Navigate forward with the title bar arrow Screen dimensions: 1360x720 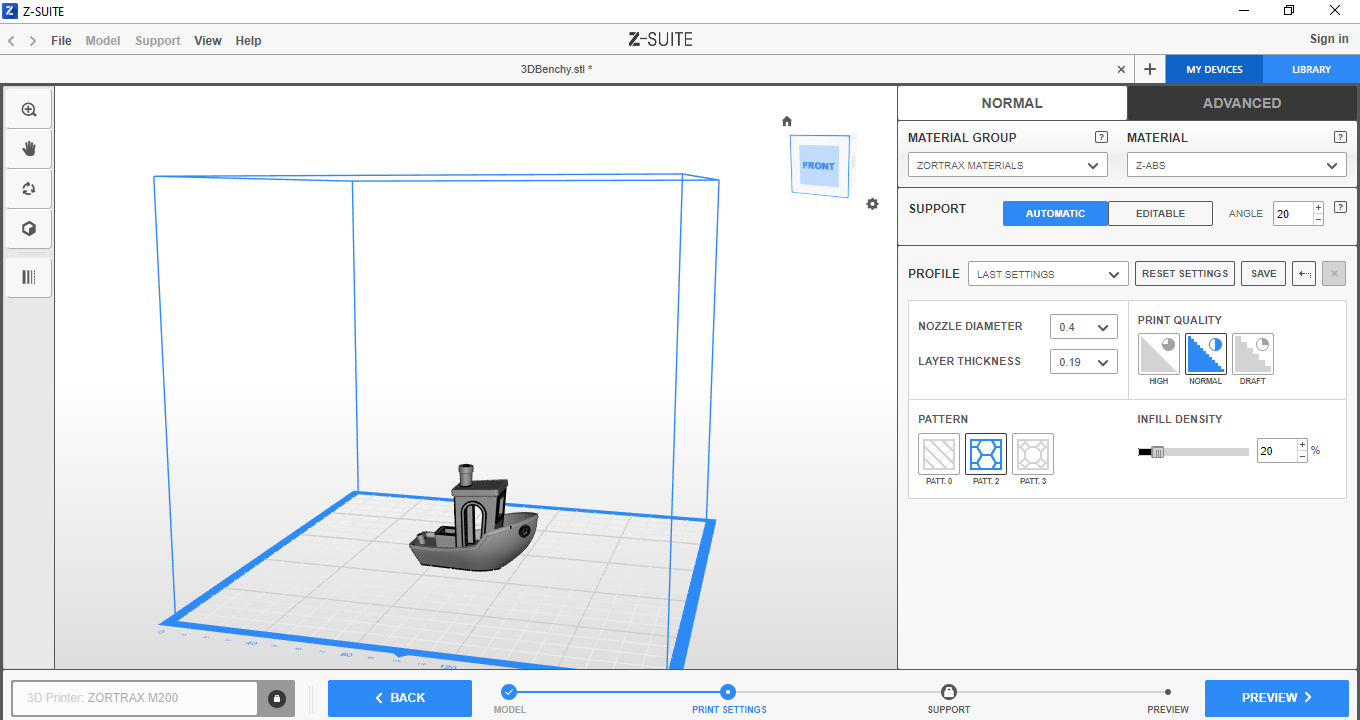click(33, 41)
